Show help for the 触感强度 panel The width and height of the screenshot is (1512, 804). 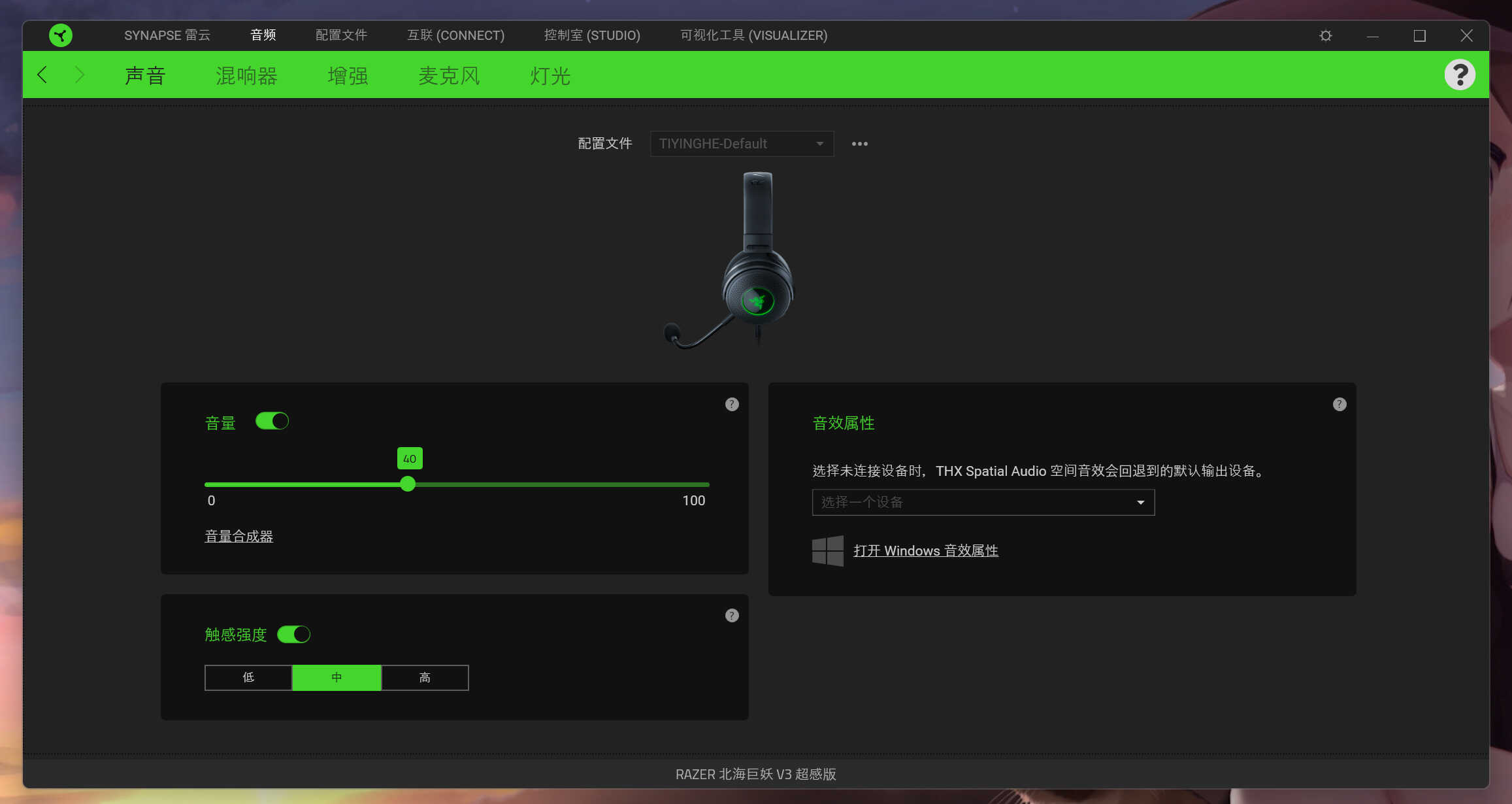coord(732,615)
